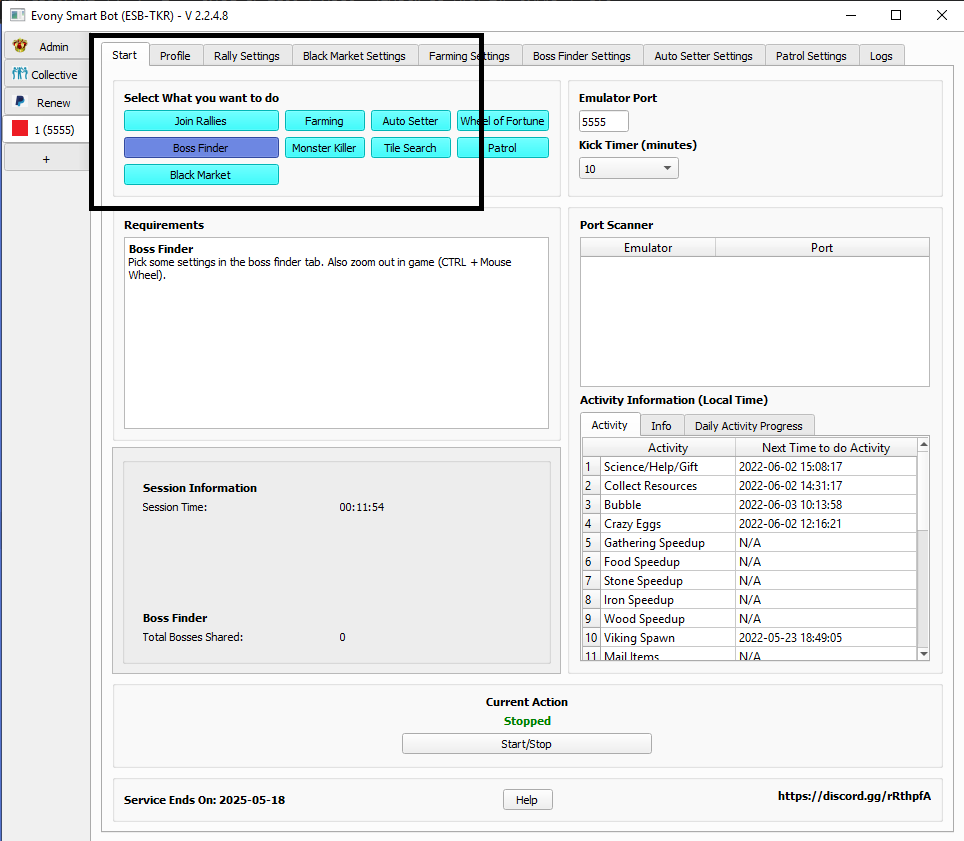
Task: Add new account with plus button
Action: [x=46, y=159]
